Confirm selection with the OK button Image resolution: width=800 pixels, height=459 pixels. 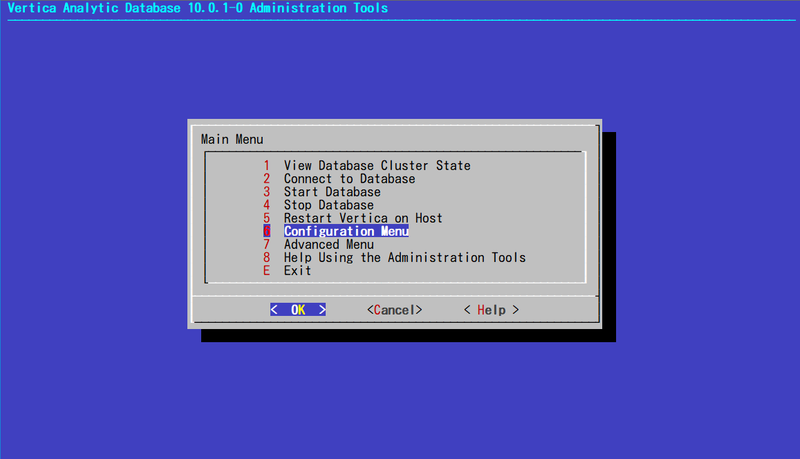(298, 310)
